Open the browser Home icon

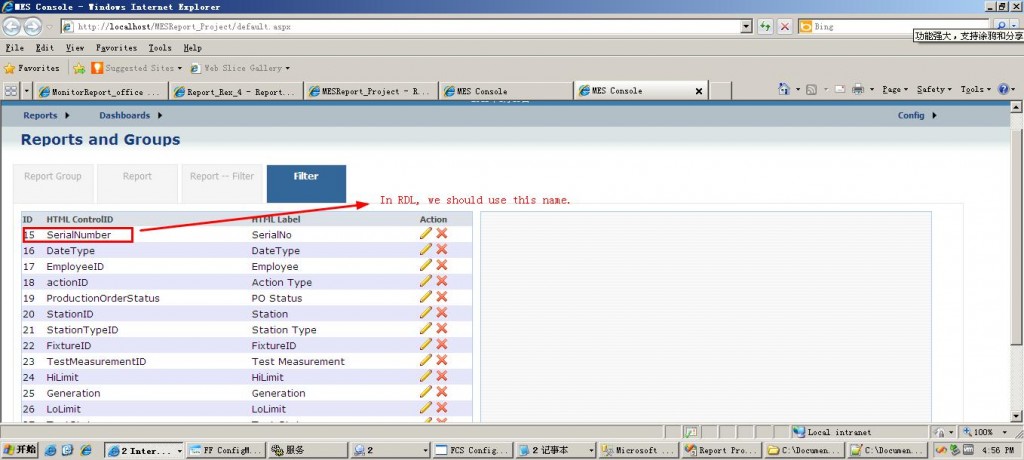[x=785, y=89]
